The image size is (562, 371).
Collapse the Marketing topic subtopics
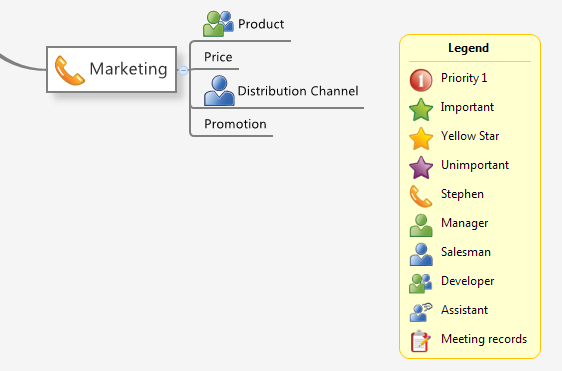pyautogui.click(x=183, y=71)
